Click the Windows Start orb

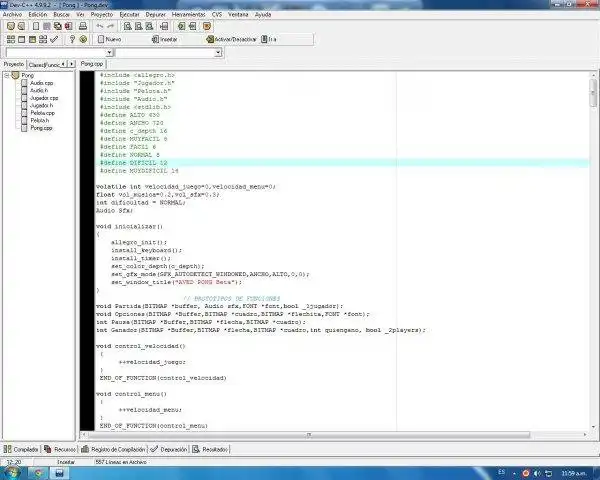[x=11, y=473]
